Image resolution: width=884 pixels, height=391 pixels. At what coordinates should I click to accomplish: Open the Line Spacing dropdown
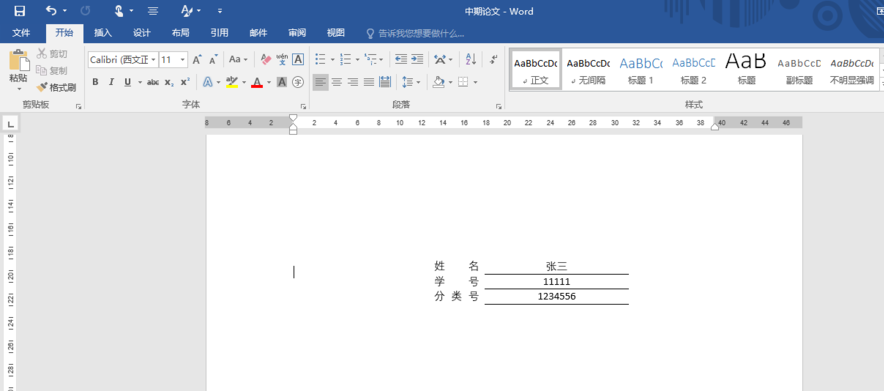click(x=411, y=82)
